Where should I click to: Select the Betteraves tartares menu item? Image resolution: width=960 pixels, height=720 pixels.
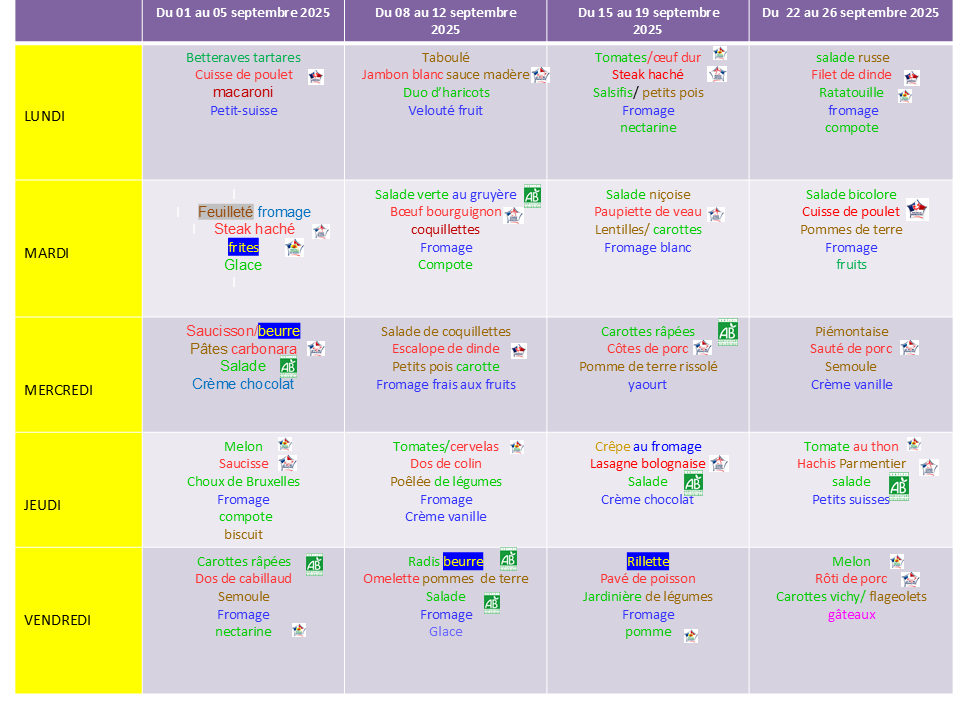click(x=243, y=58)
